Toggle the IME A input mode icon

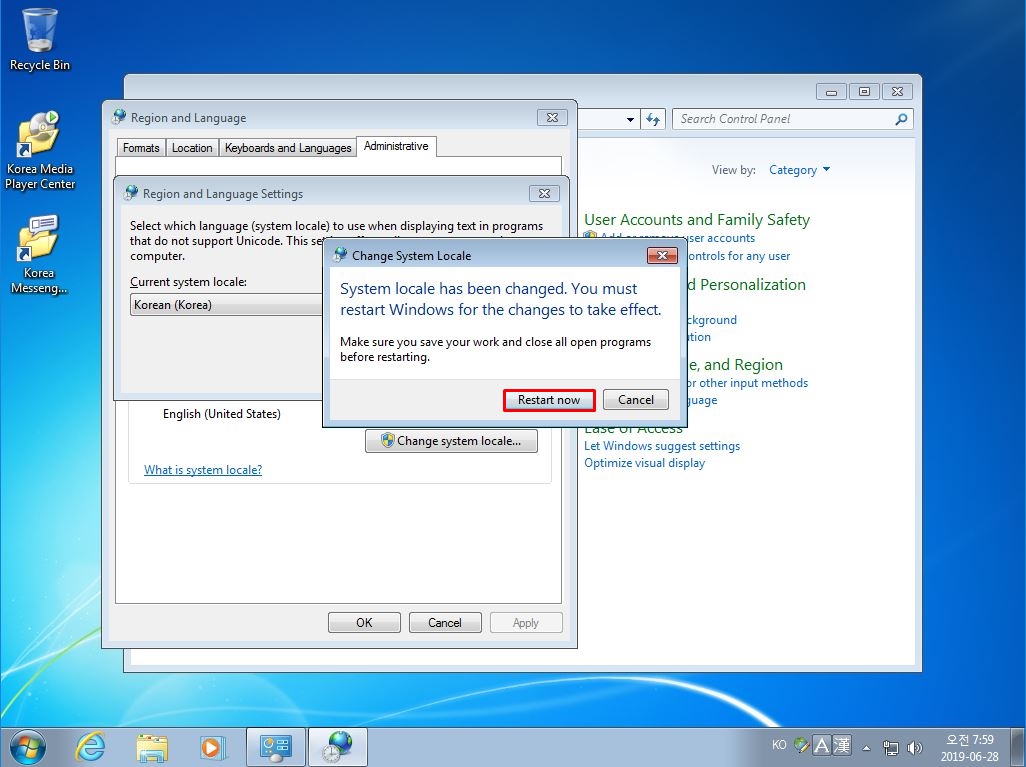tap(821, 745)
